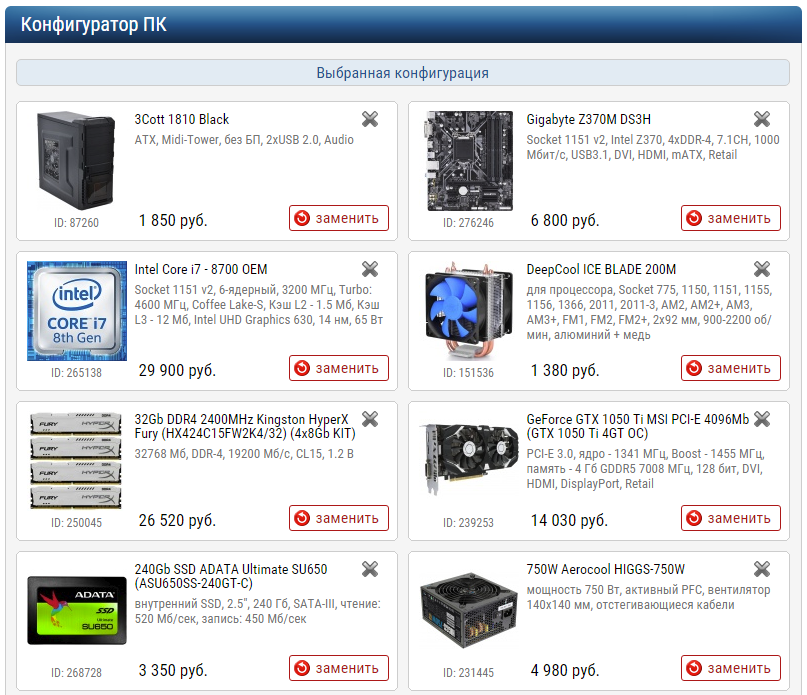Screen dimensions: 807x695
Task: Click the Выбранная конфигурация header bar
Action: click(x=402, y=73)
